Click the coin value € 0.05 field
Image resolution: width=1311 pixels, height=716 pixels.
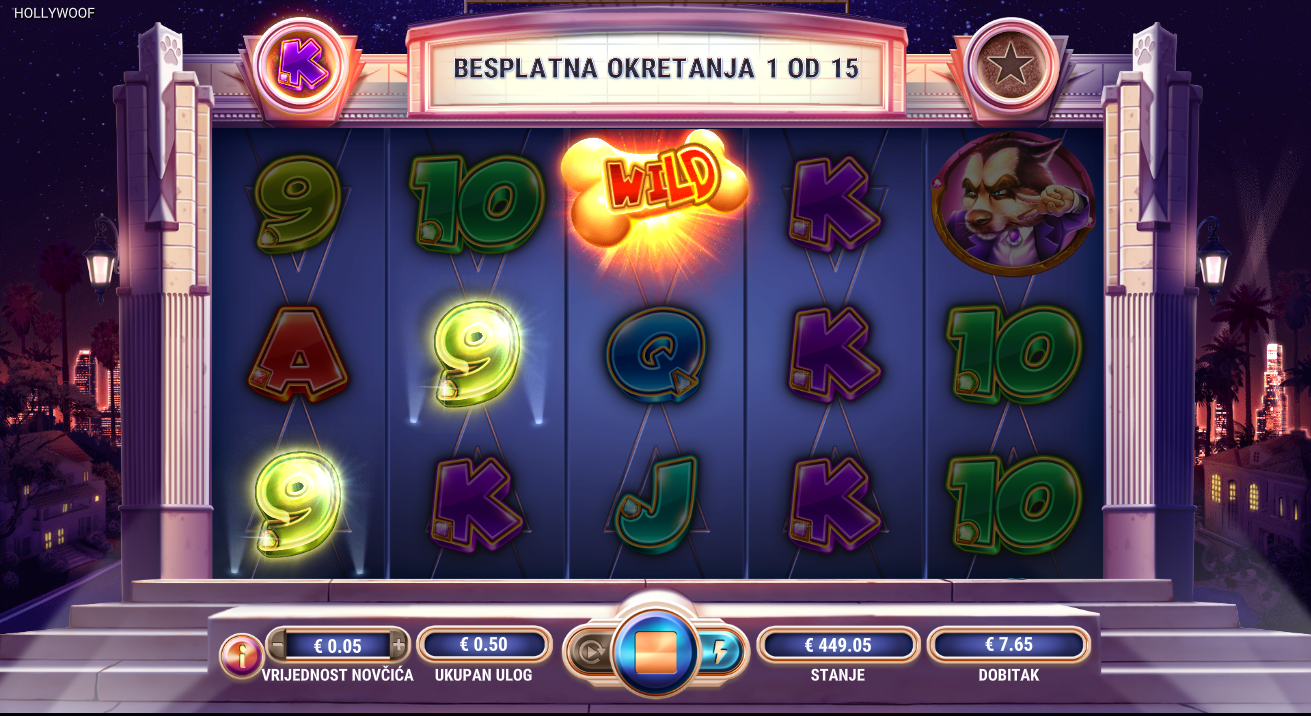coord(338,645)
